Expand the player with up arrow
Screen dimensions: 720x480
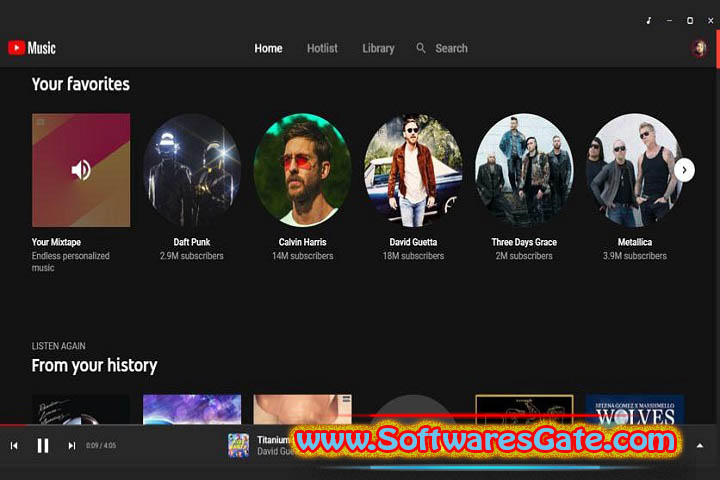point(700,446)
